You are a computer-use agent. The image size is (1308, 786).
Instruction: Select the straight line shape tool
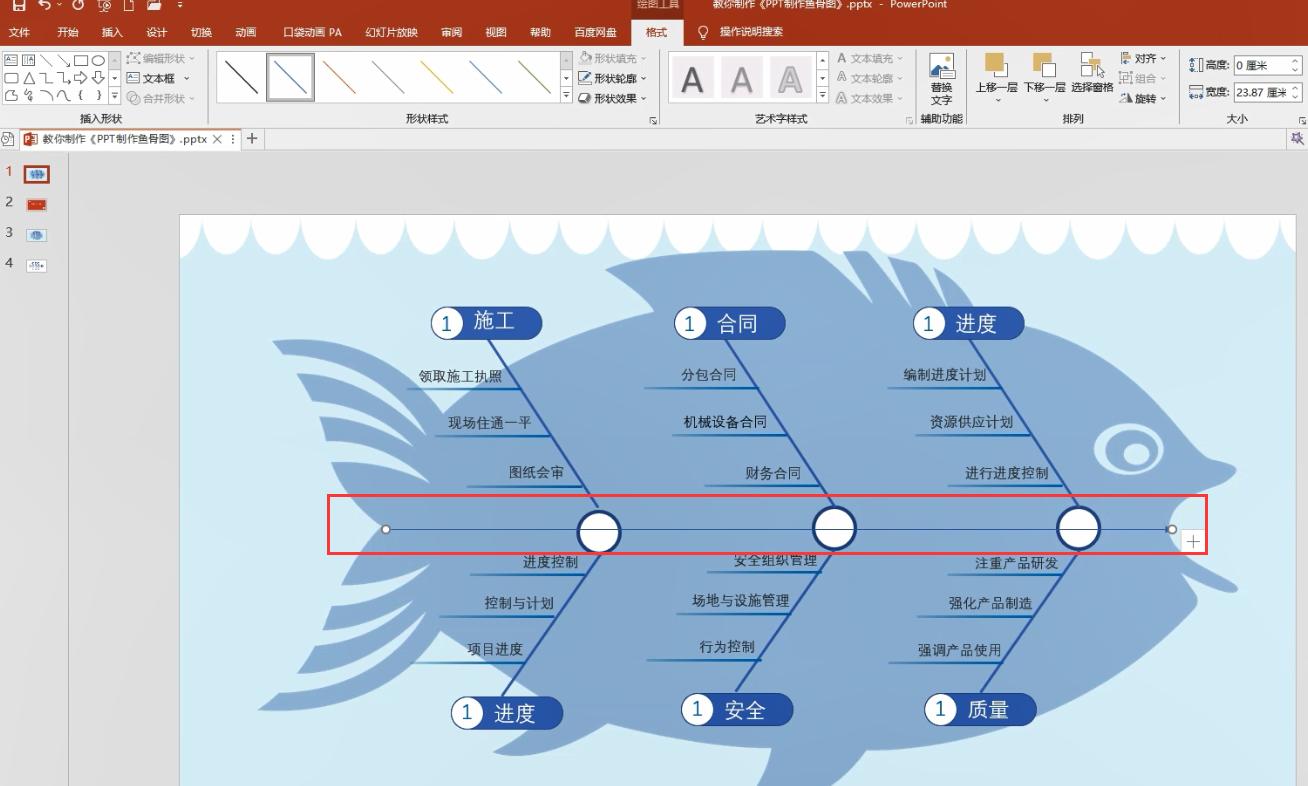[47, 62]
